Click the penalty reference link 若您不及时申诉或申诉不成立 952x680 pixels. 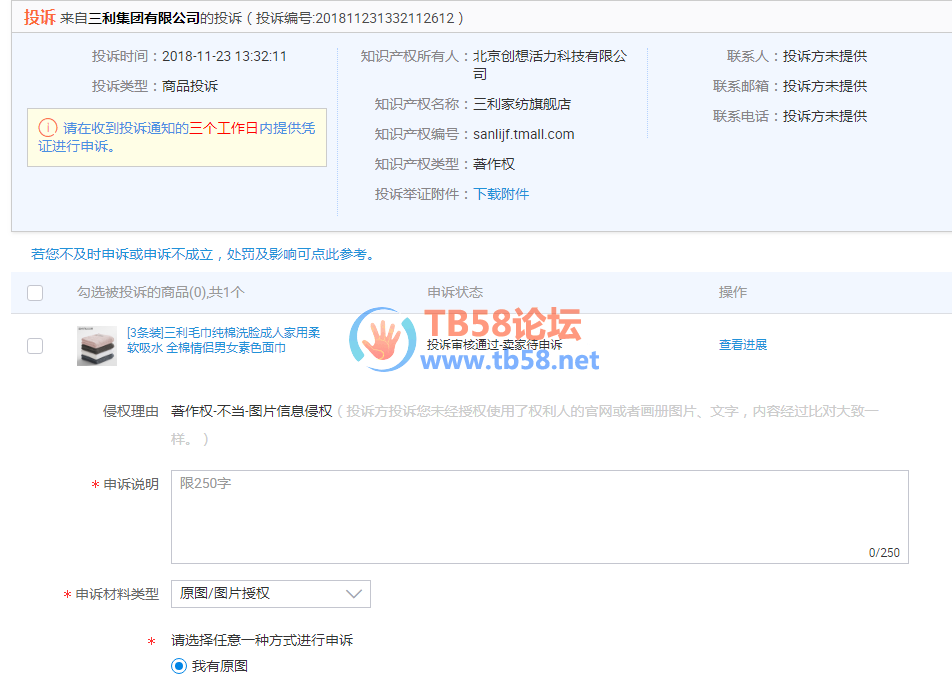click(203, 254)
